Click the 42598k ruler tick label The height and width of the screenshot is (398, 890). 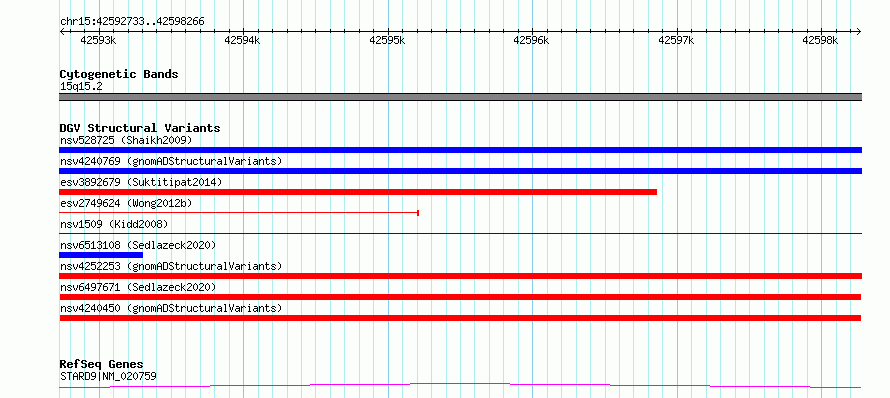(821, 40)
